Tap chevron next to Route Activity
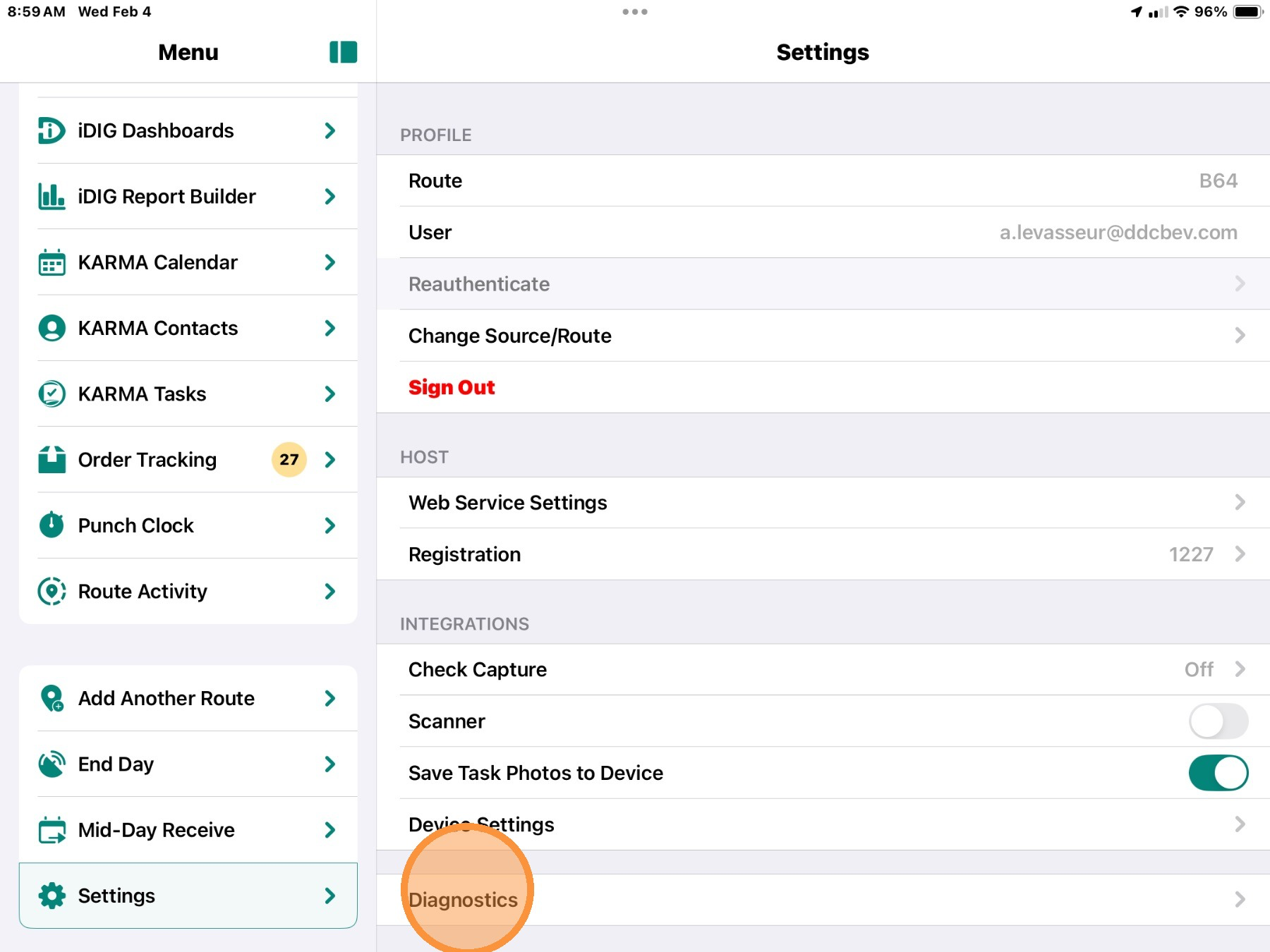Screen dimensions: 1270x952 329,591
